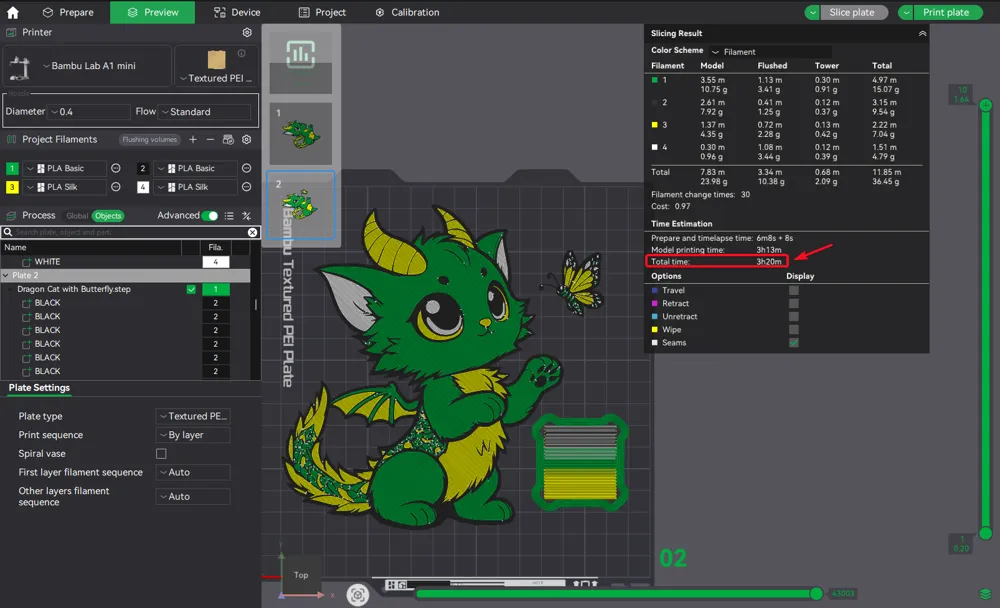Open Print plate options arrow
The image size is (1000, 608).
click(906, 12)
